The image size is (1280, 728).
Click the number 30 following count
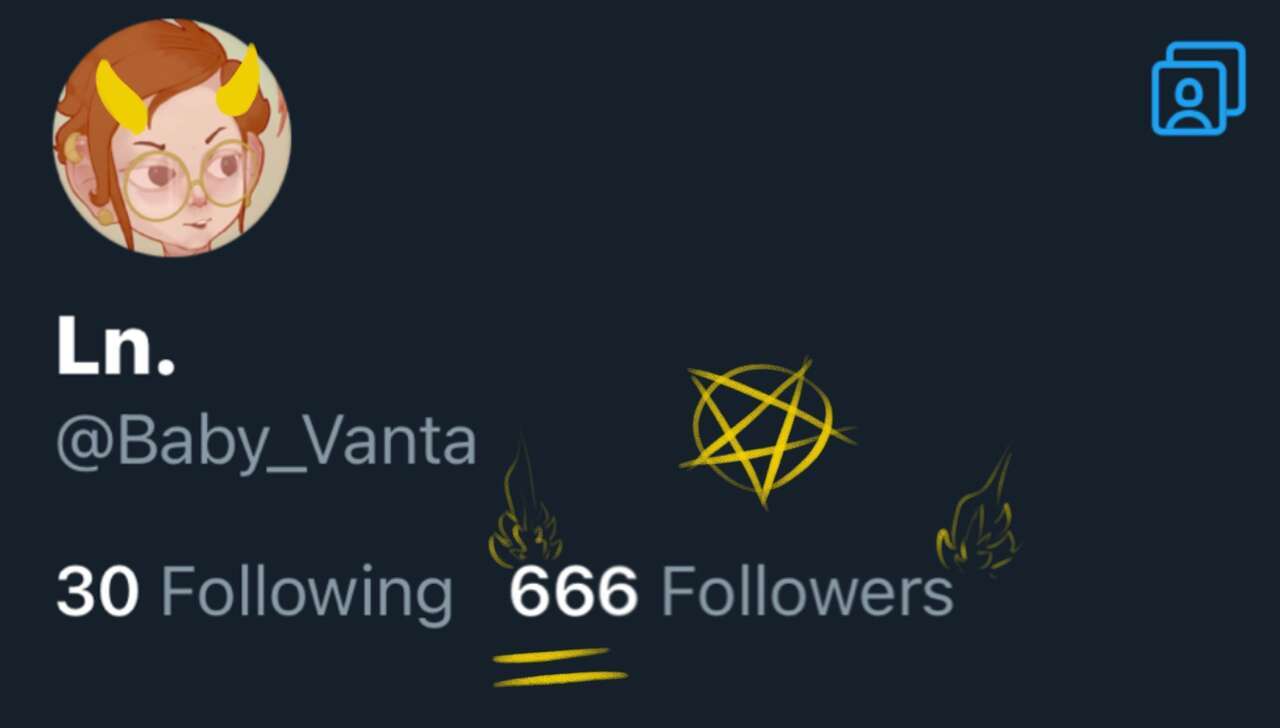coord(97,591)
